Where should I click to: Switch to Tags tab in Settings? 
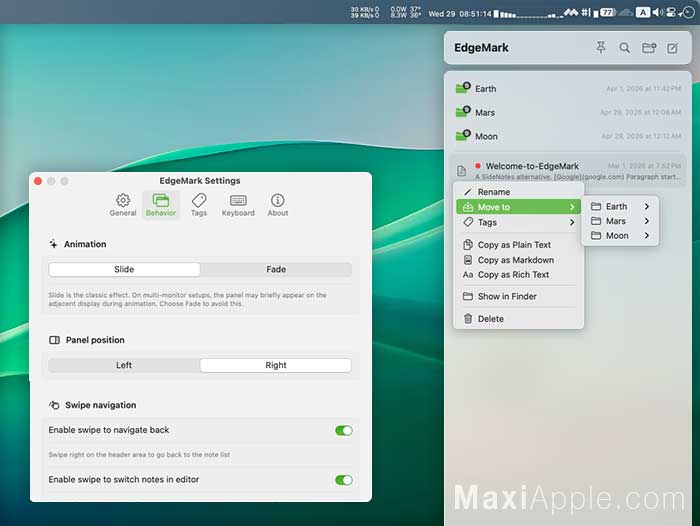tap(199, 205)
